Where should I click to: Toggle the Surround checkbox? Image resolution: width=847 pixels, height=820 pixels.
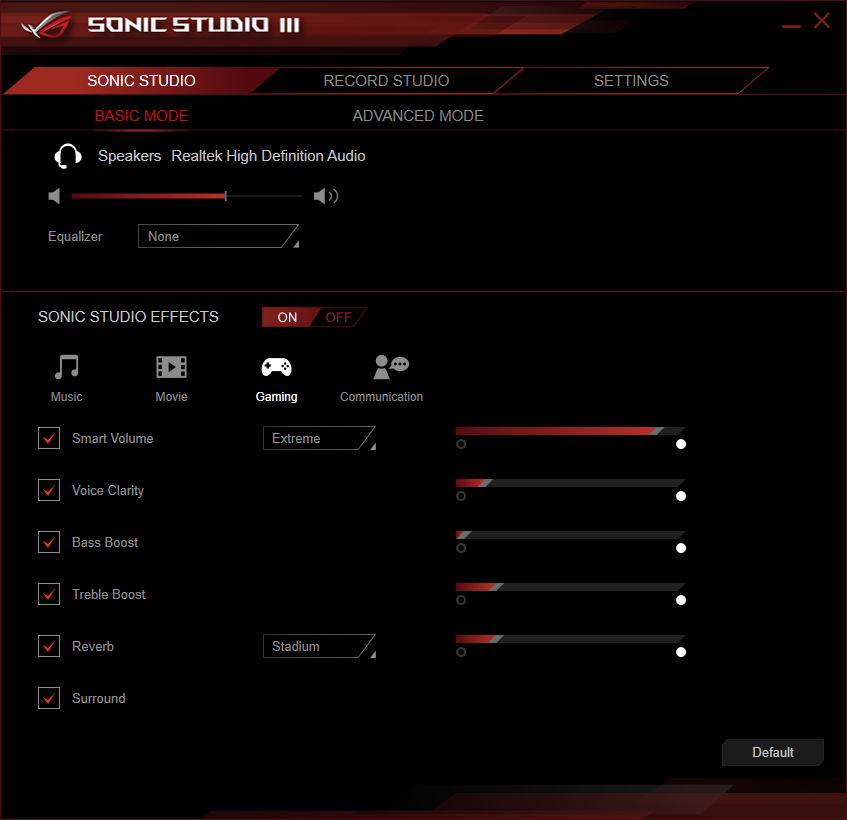click(49, 698)
